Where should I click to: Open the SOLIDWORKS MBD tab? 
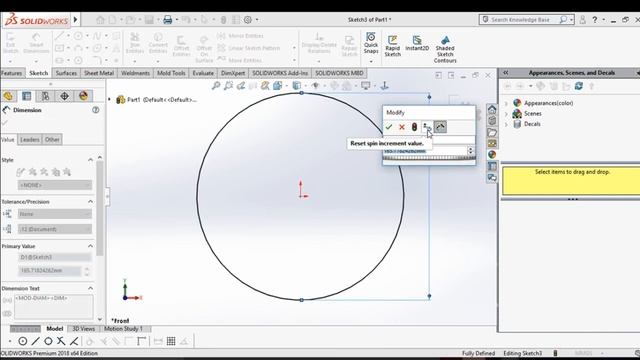tap(339, 73)
